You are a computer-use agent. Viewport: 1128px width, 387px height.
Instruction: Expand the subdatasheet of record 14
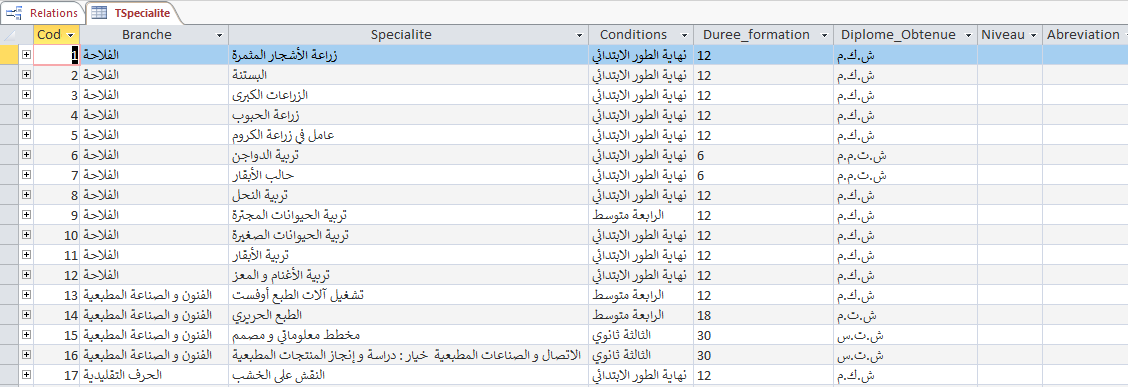tap(27, 314)
